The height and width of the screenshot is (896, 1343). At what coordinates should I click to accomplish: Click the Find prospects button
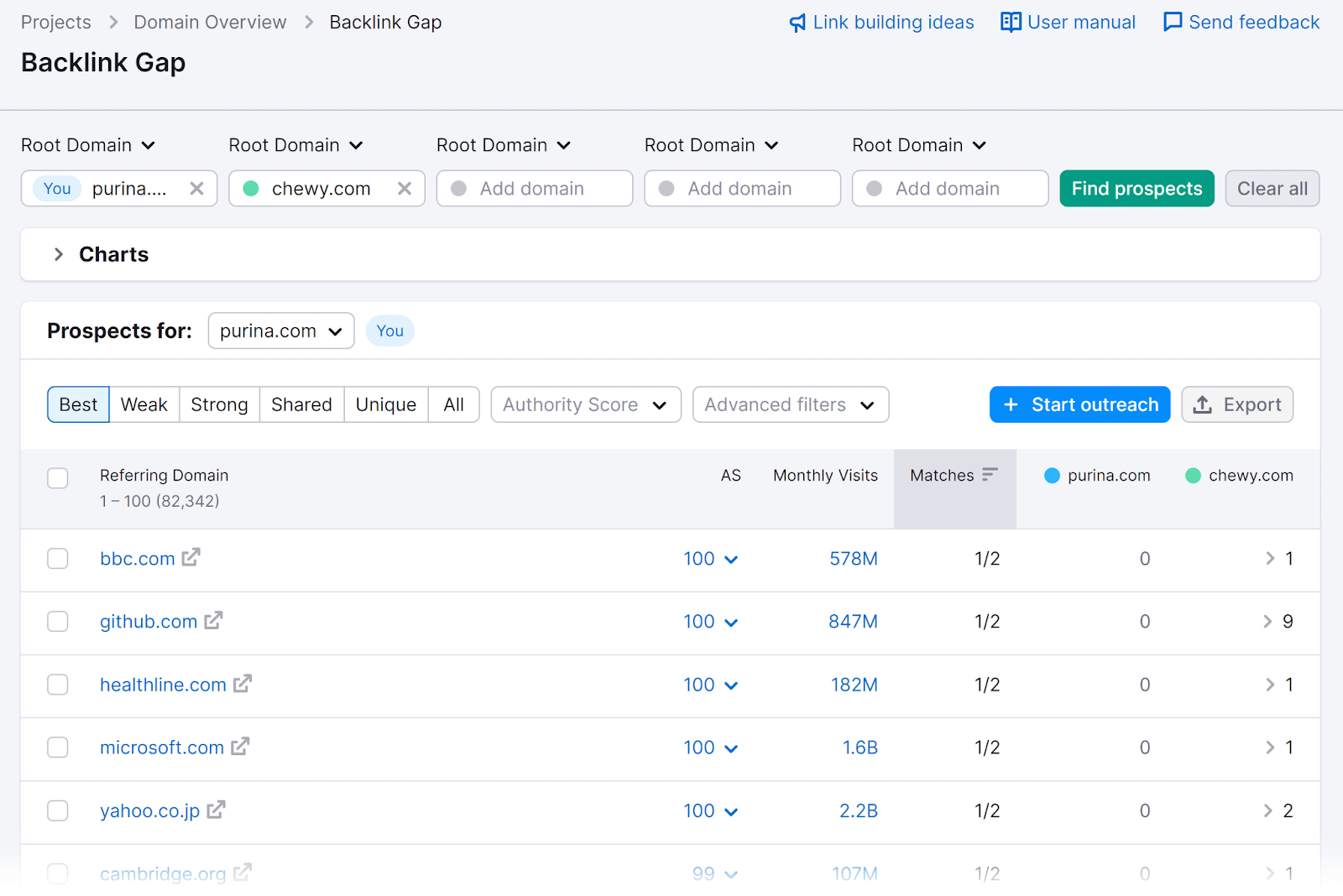(x=1137, y=189)
